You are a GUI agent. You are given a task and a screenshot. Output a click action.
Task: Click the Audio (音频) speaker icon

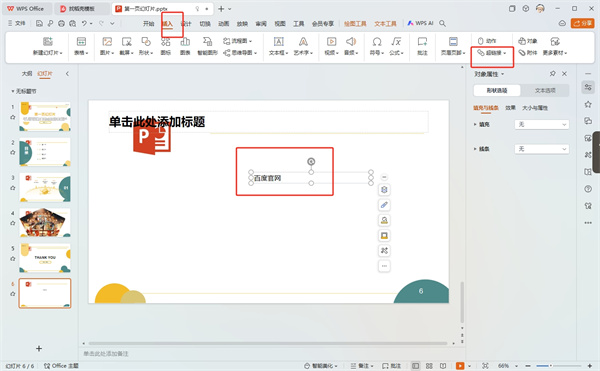(x=351, y=41)
